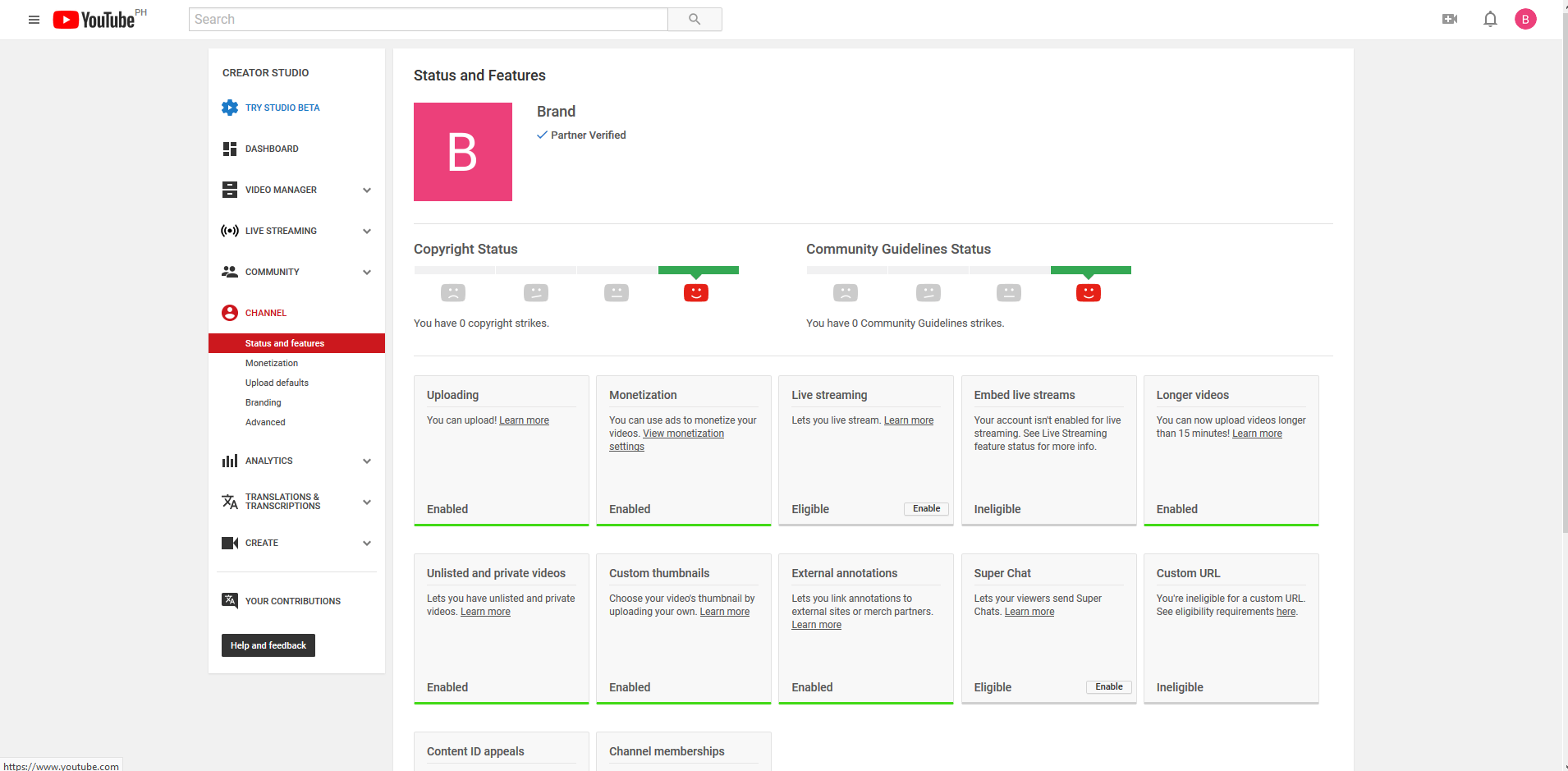Click the Video Manager icon
The width and height of the screenshot is (1568, 771).
230,190
